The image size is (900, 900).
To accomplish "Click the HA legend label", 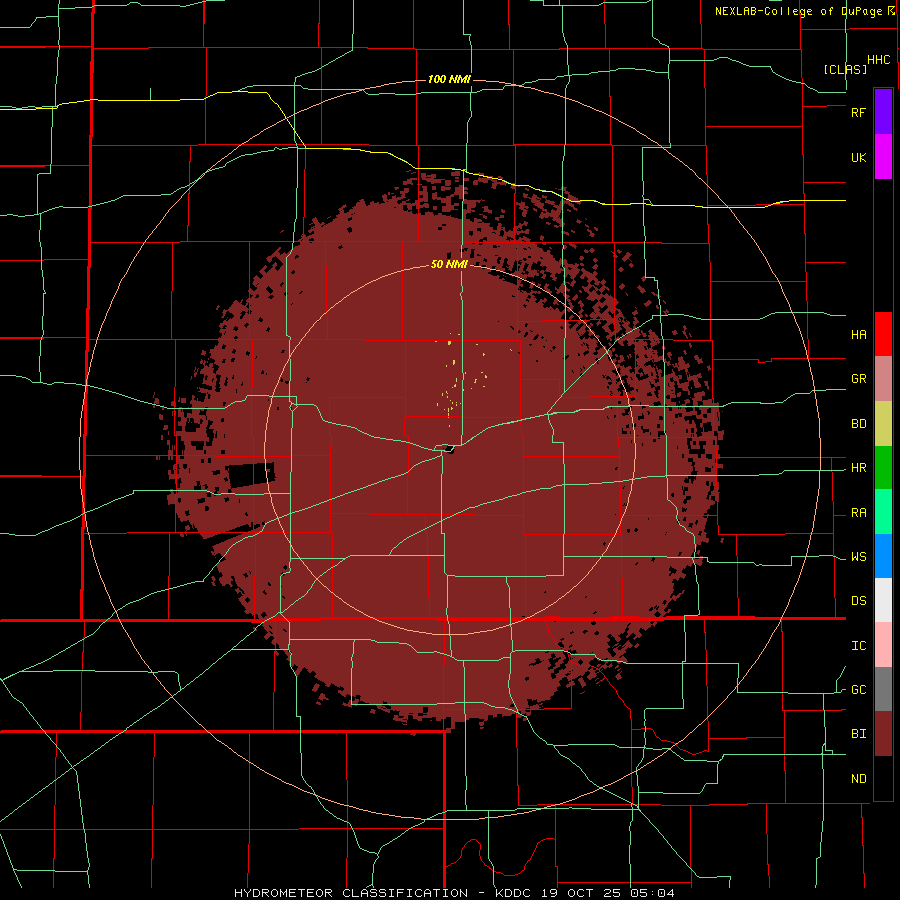I will pyautogui.click(x=859, y=335).
